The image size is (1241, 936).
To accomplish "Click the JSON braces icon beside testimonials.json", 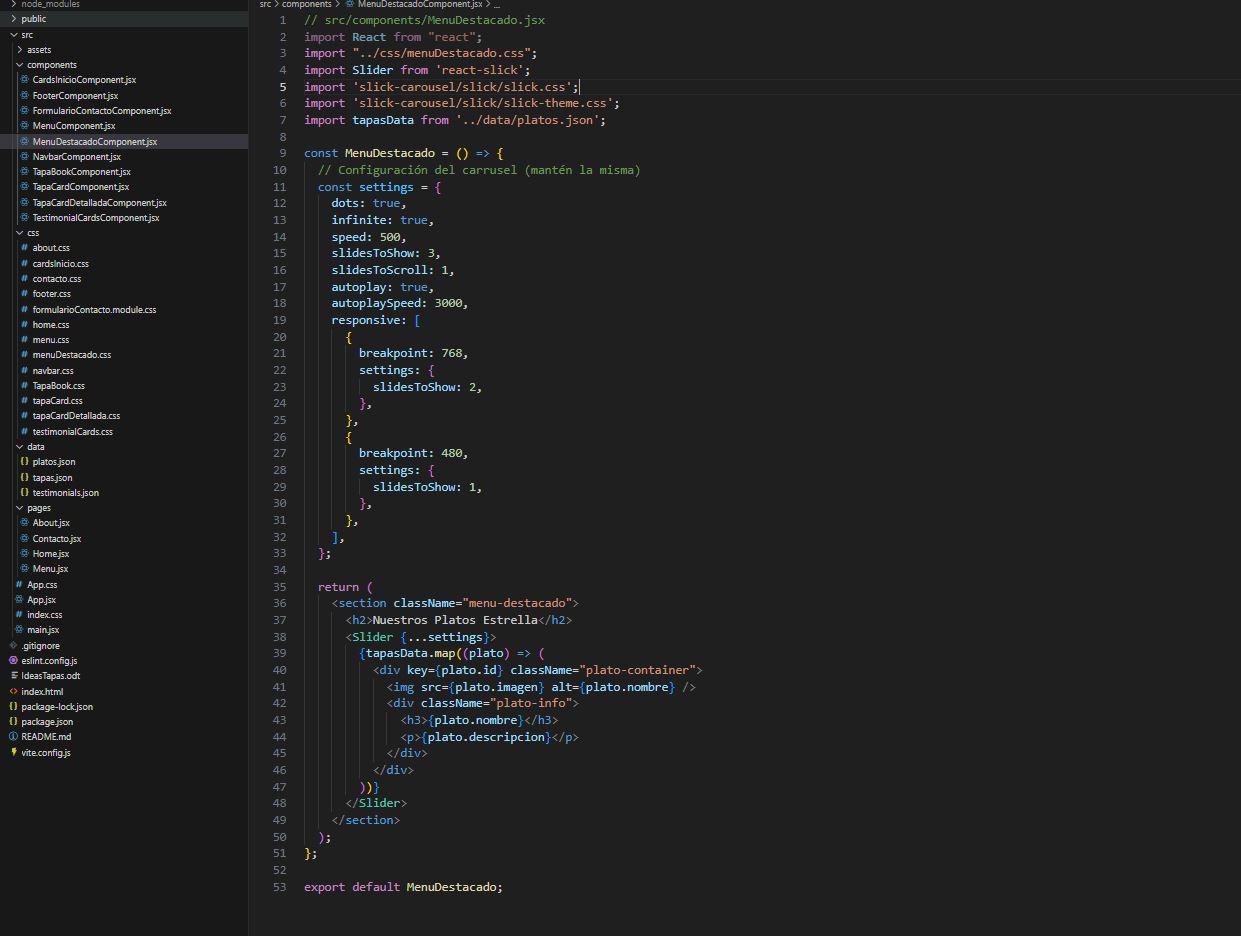I will coord(24,493).
